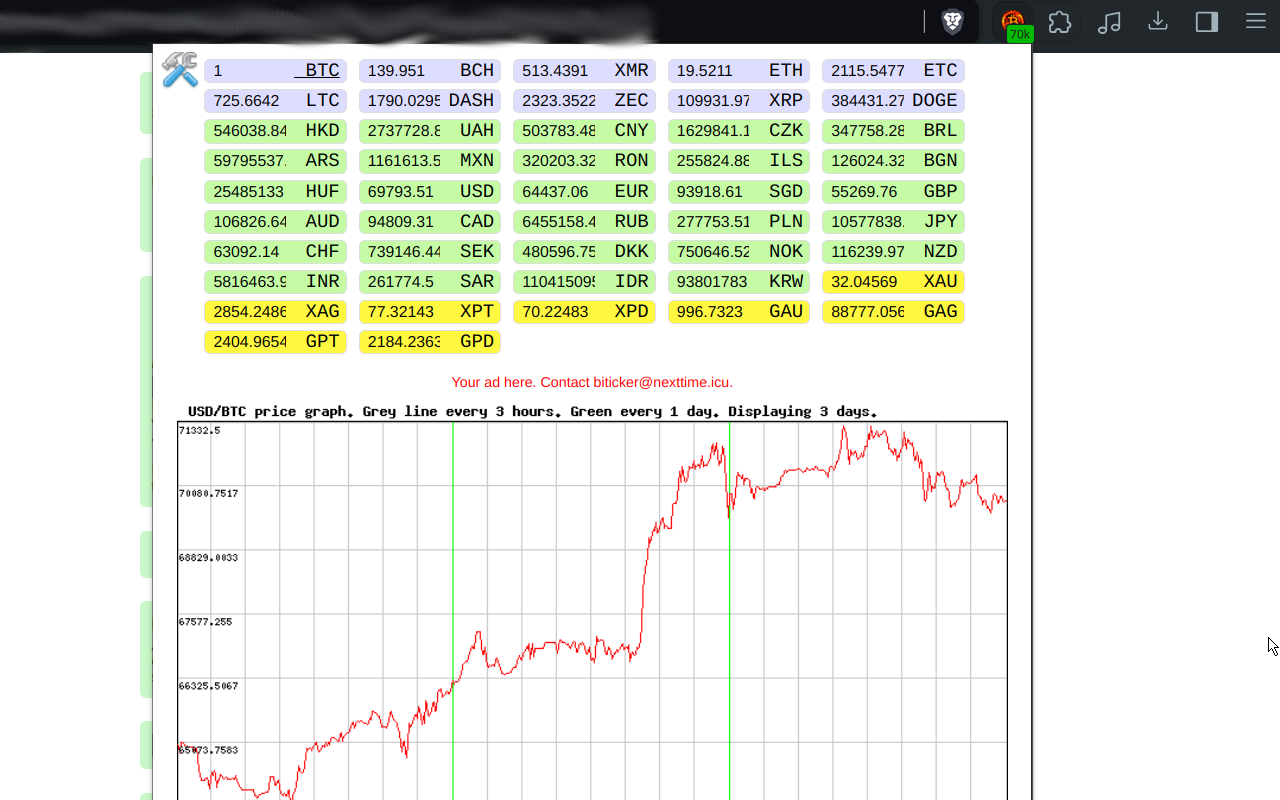Select the XMR currency cell
The width and height of the screenshot is (1280, 800).
584,71
